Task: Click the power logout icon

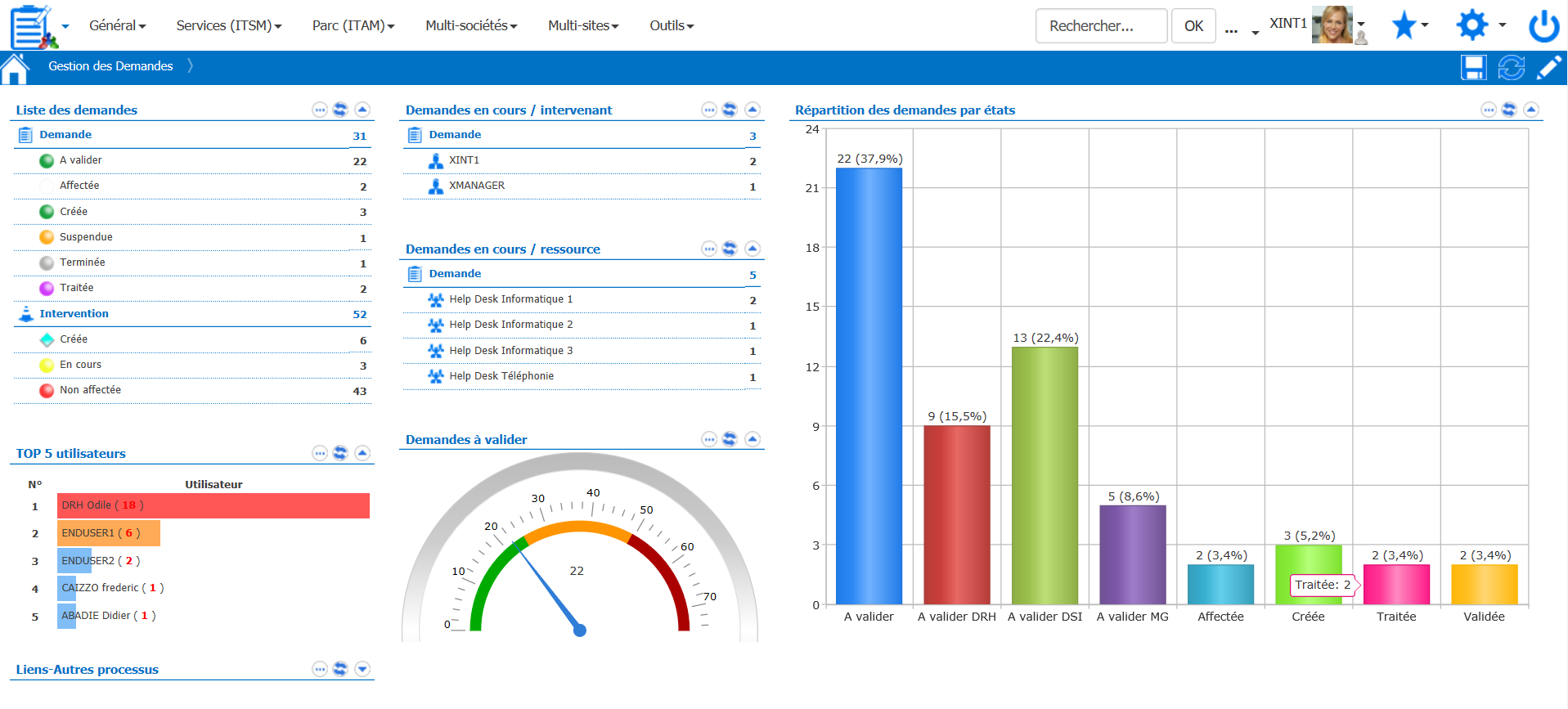Action: click(1543, 26)
